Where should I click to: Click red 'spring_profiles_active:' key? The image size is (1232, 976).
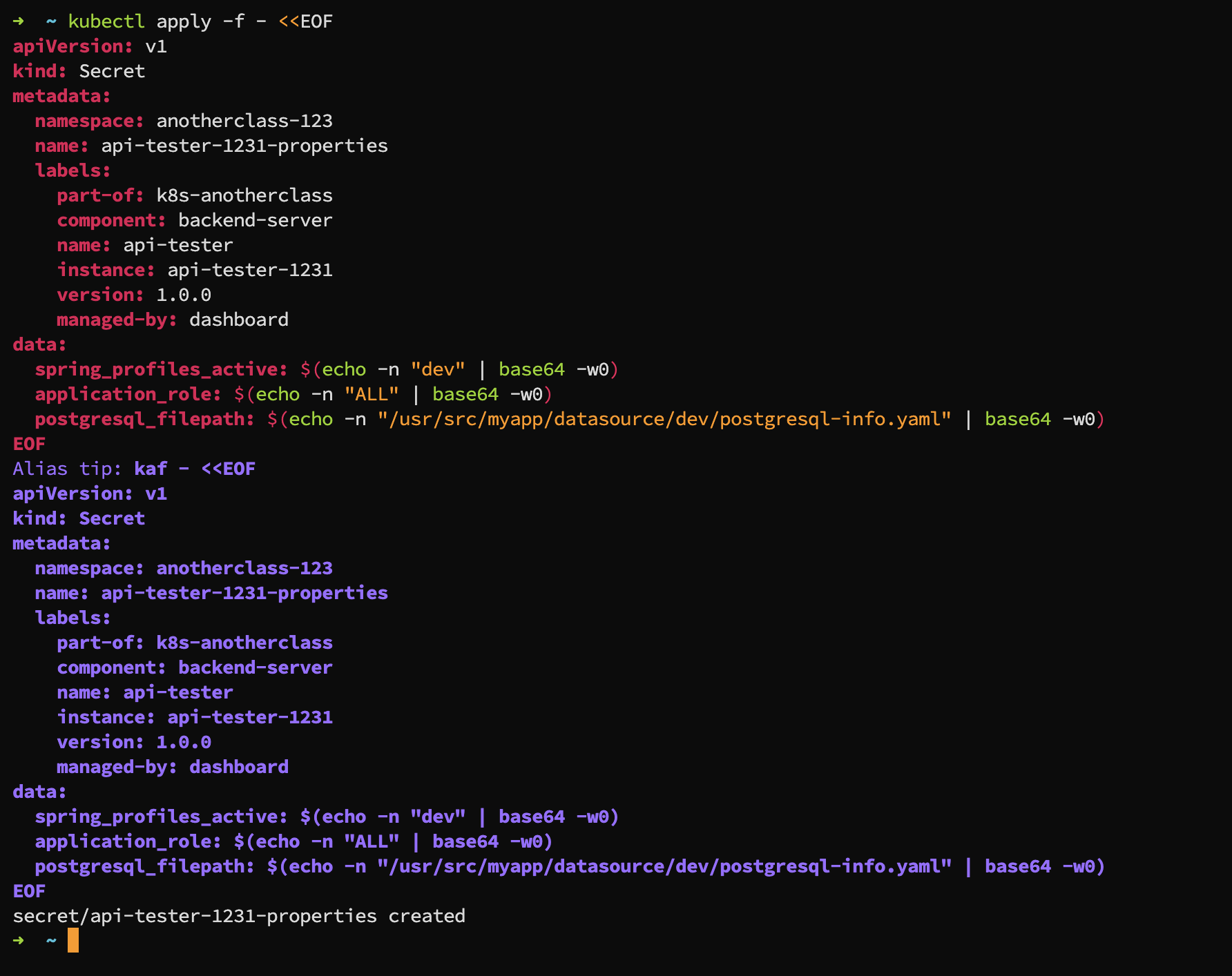tap(162, 369)
